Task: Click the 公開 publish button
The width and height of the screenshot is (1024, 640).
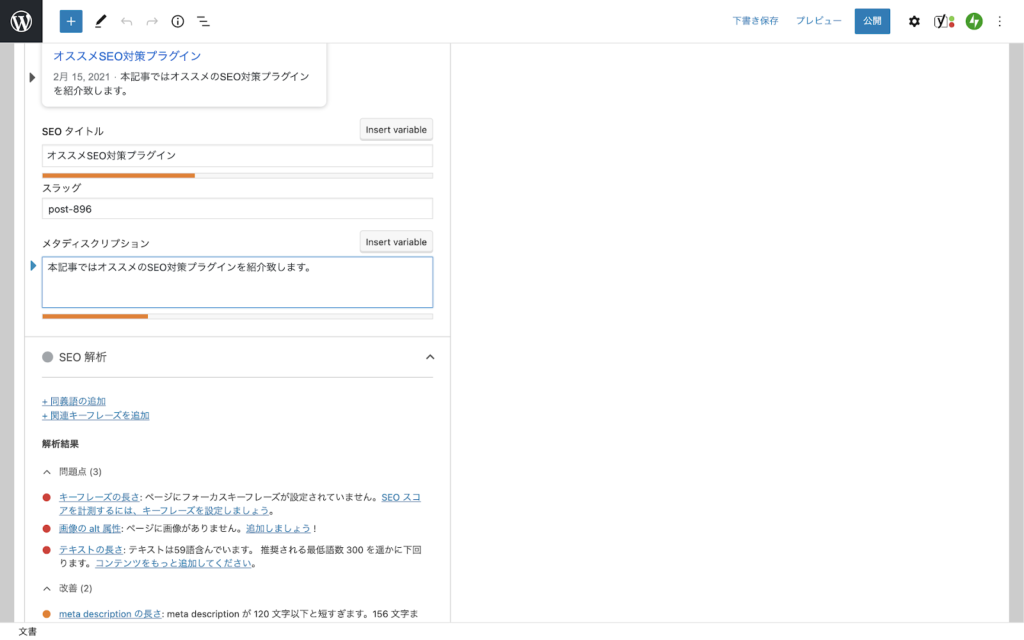Action: click(x=872, y=21)
